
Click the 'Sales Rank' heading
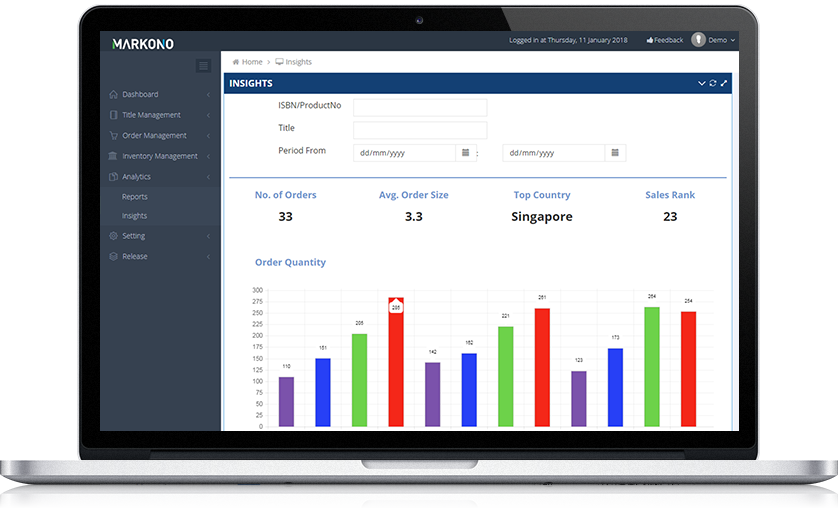point(670,195)
